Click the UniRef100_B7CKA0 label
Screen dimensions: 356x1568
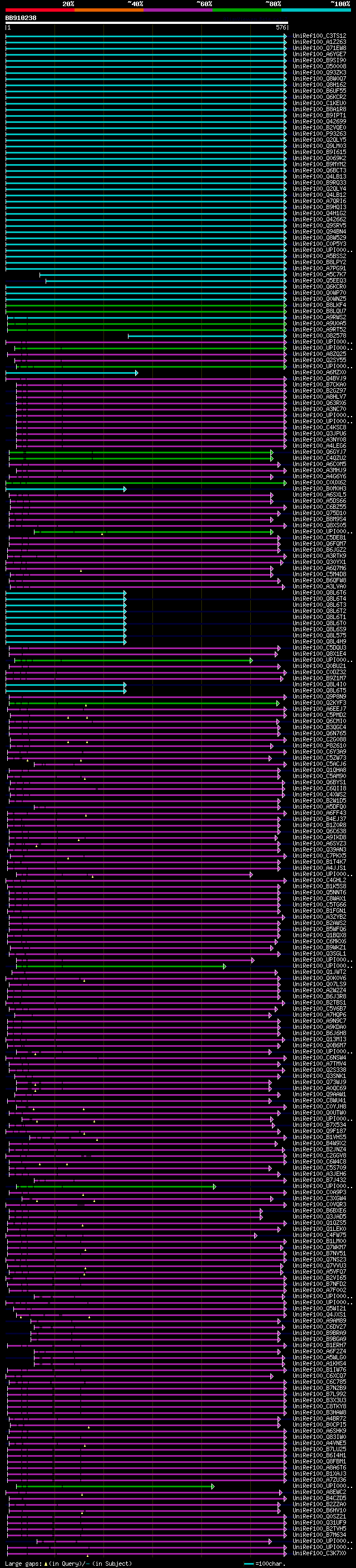tap(319, 385)
